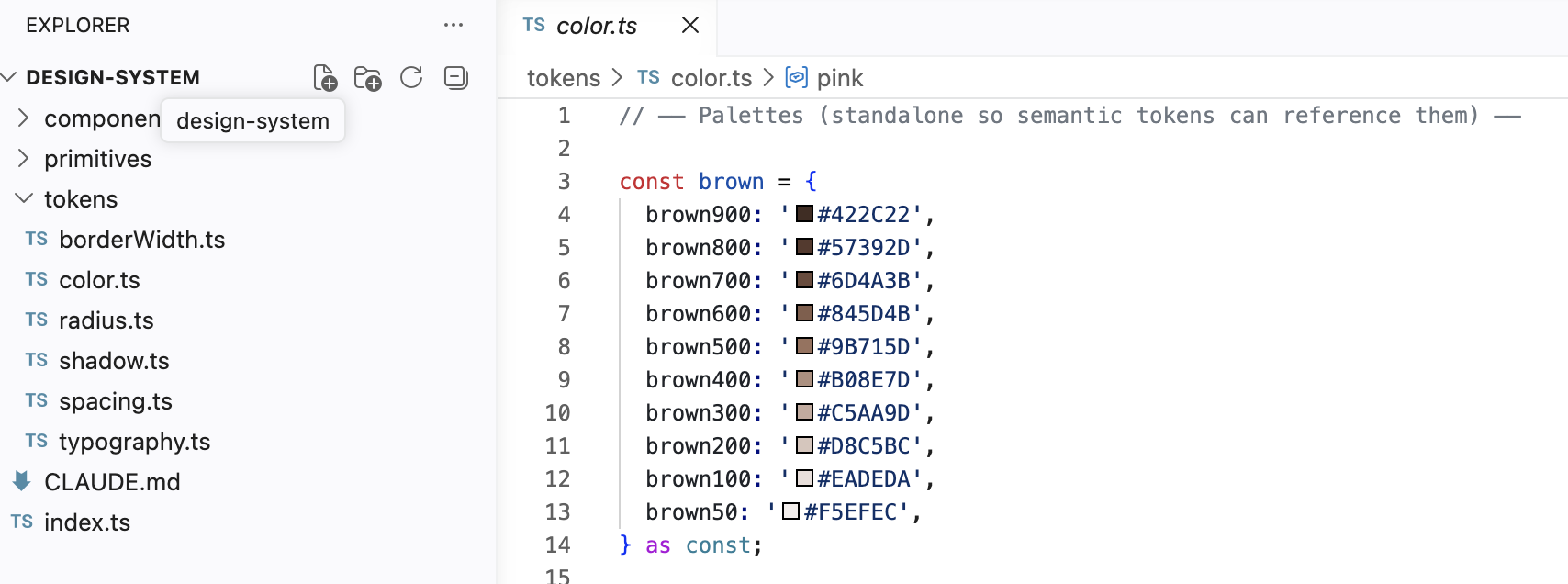This screenshot has width=1568, height=584.
Task: Open Explorer's more actions ellipsis menu
Action: coord(454,25)
